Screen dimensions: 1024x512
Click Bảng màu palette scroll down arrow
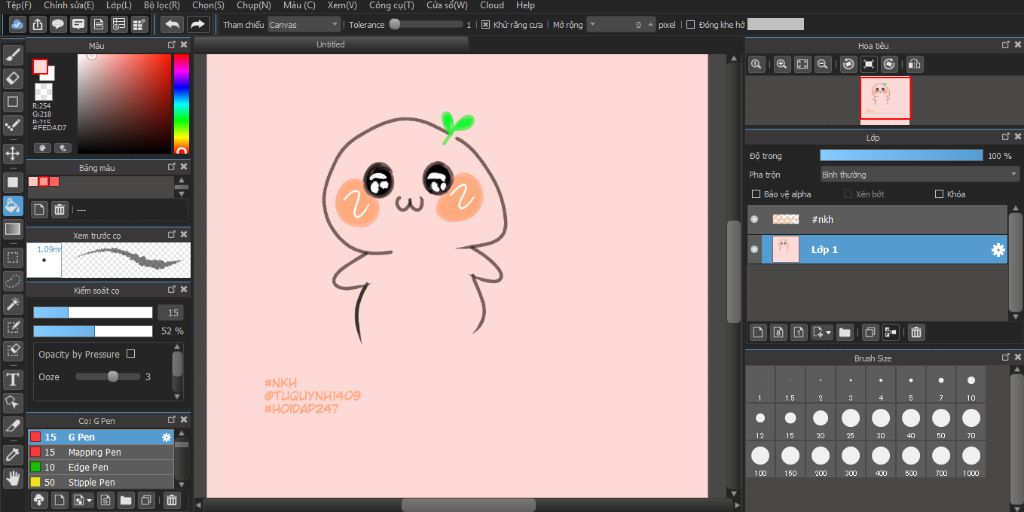pos(182,194)
